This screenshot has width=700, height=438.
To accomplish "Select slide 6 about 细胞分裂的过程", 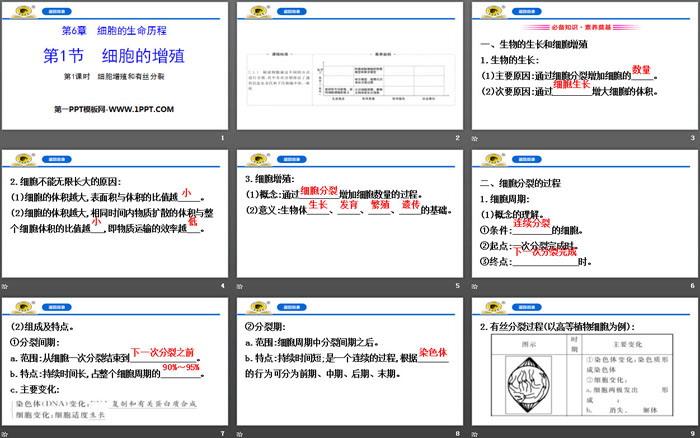I will pos(584,214).
